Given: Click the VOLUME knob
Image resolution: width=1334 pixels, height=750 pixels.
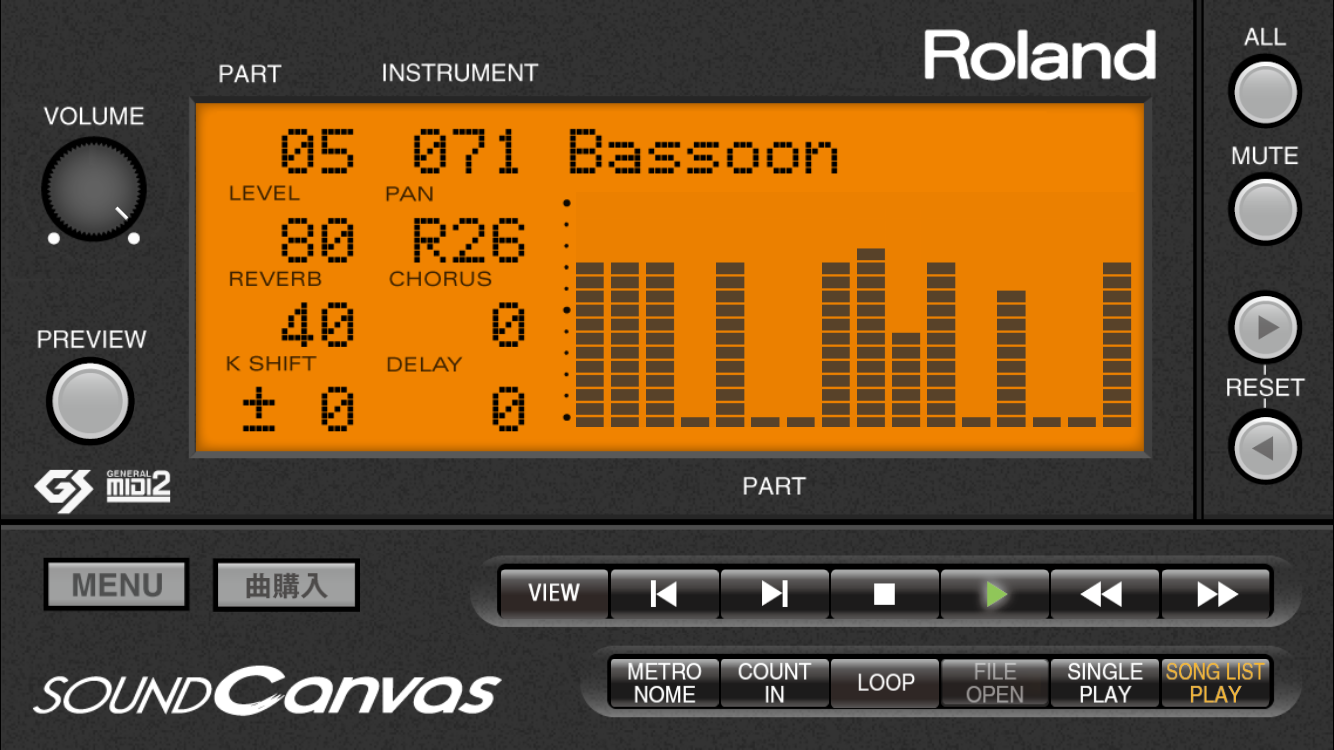Looking at the screenshot, I should 94,190.
